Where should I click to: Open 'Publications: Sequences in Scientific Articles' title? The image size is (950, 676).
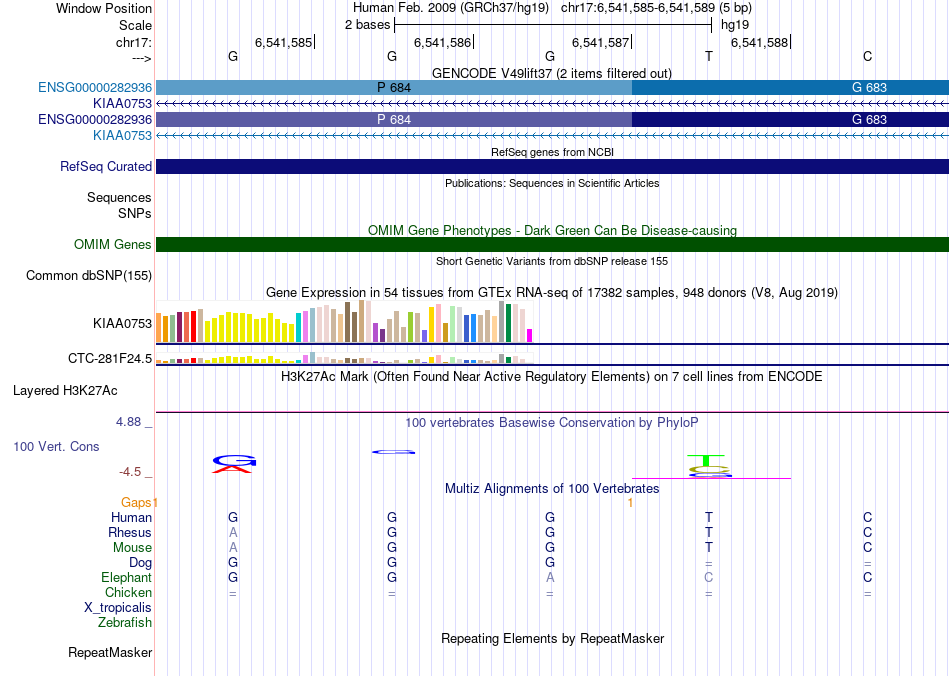[552, 183]
